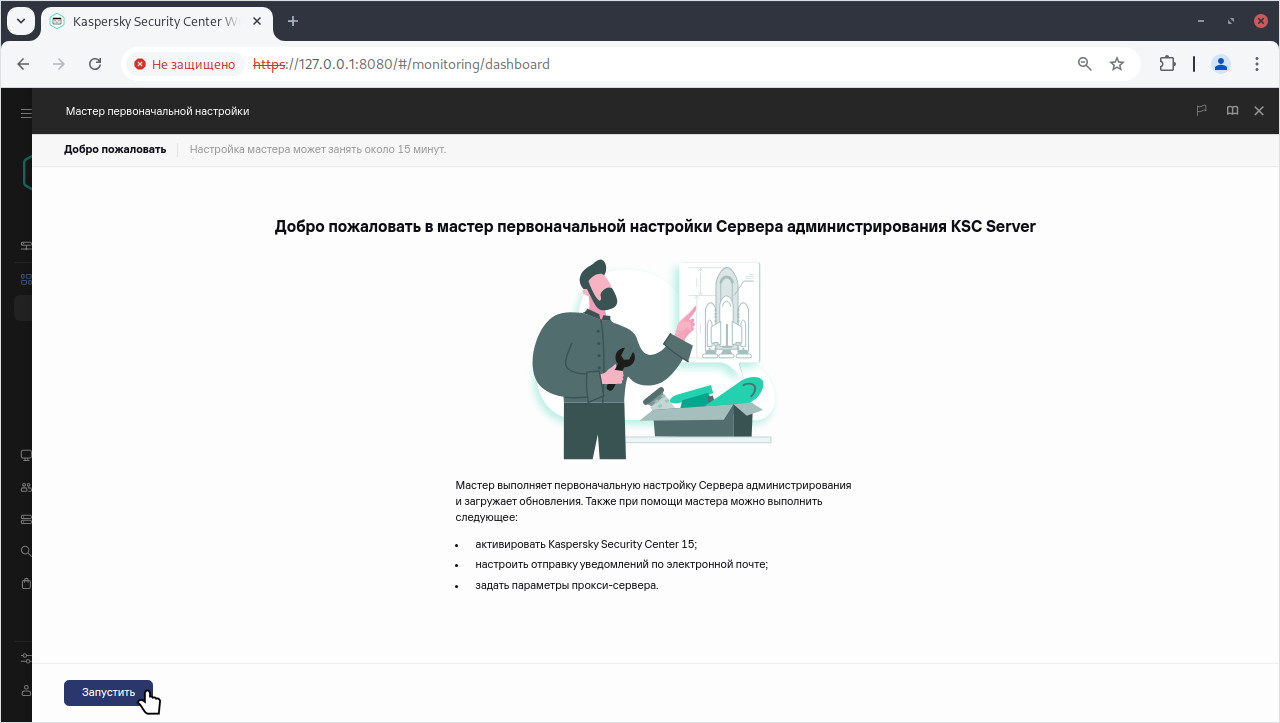Close the Kaspersky Security Center browser tab
Viewport: 1280px width, 723px height.
(x=255, y=21)
